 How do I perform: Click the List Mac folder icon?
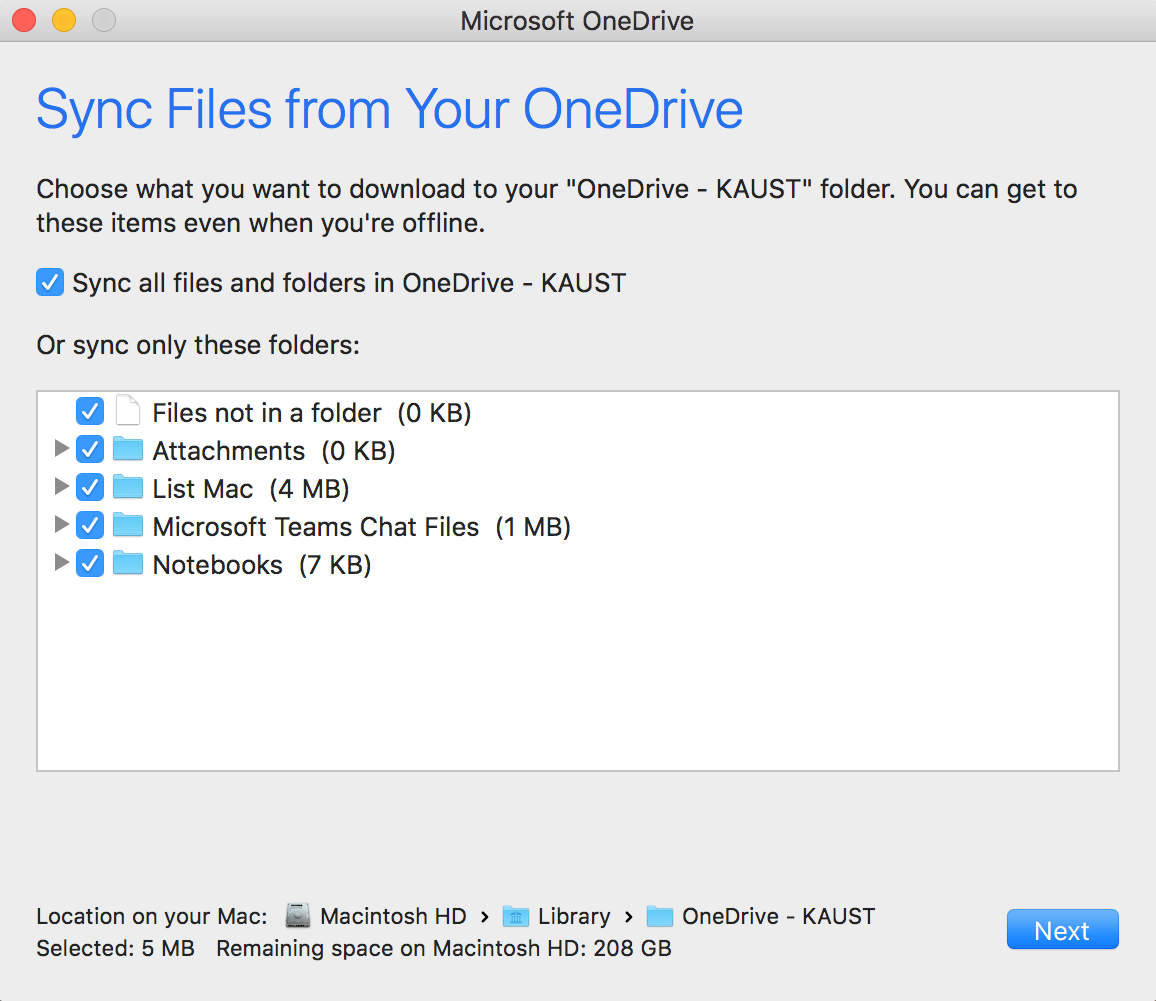click(x=128, y=487)
